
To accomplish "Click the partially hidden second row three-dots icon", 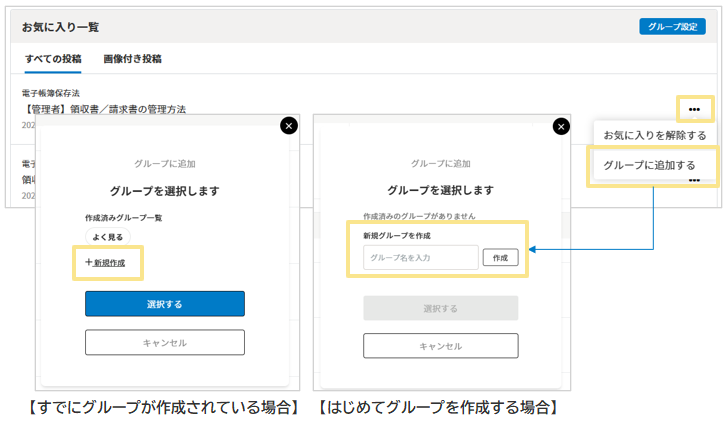I will [694, 181].
